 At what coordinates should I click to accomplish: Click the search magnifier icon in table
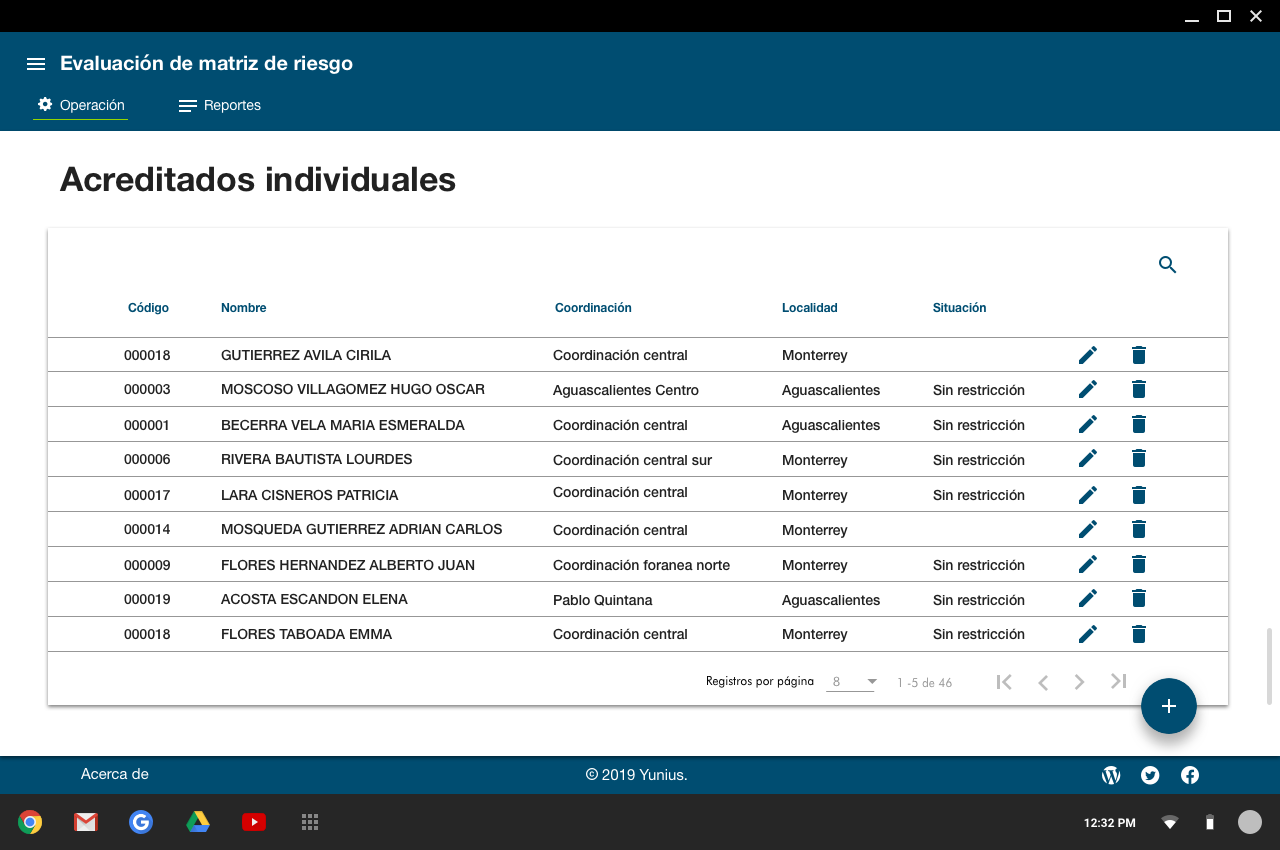click(x=1167, y=265)
